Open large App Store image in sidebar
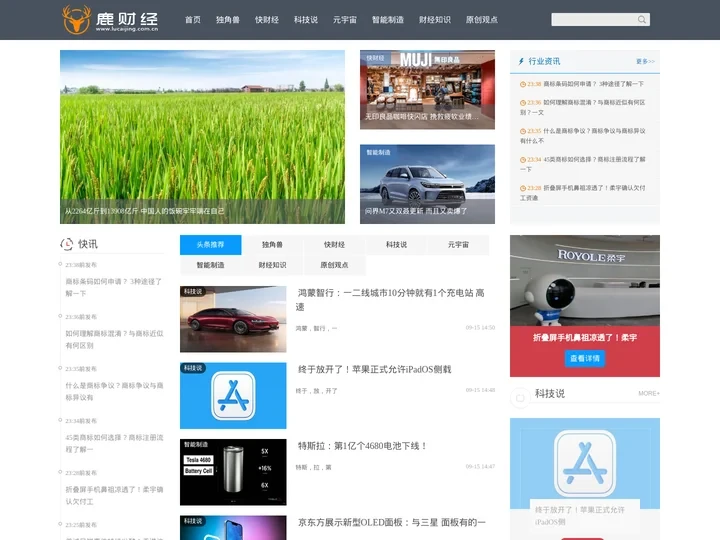 pyautogui.click(x=585, y=464)
